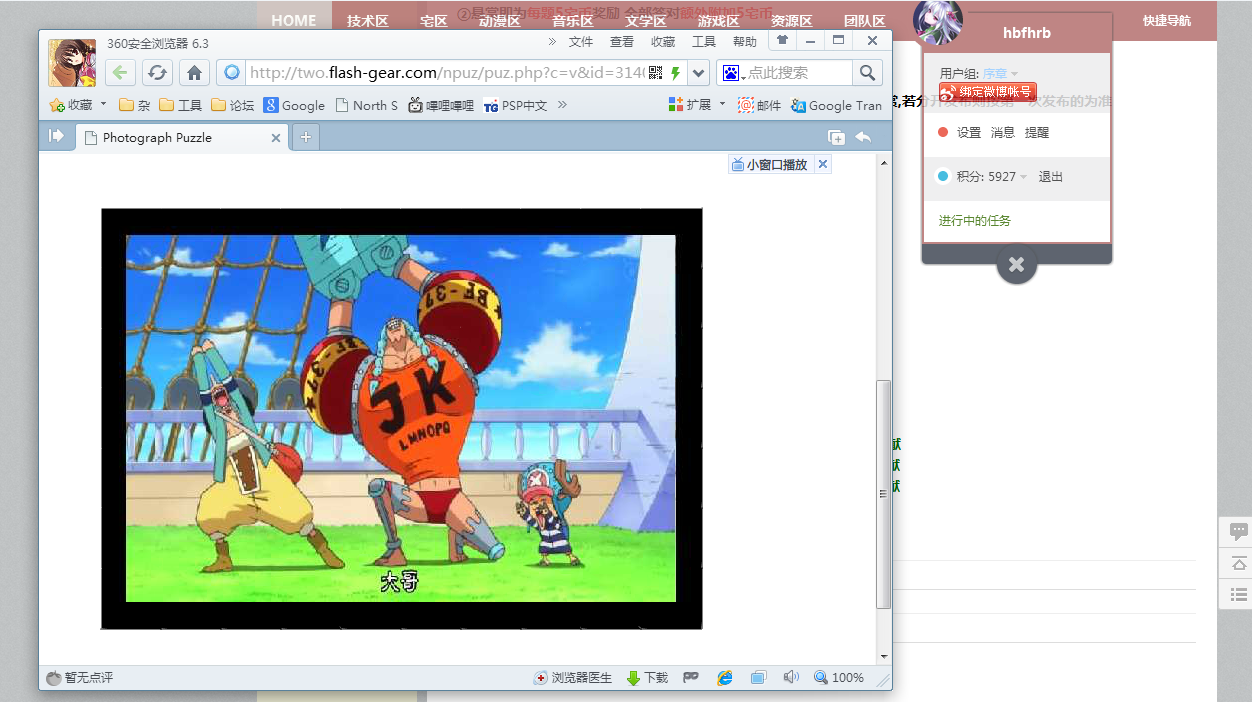Open the 进行中的任务 link
This screenshot has width=1252, height=702.
(974, 221)
